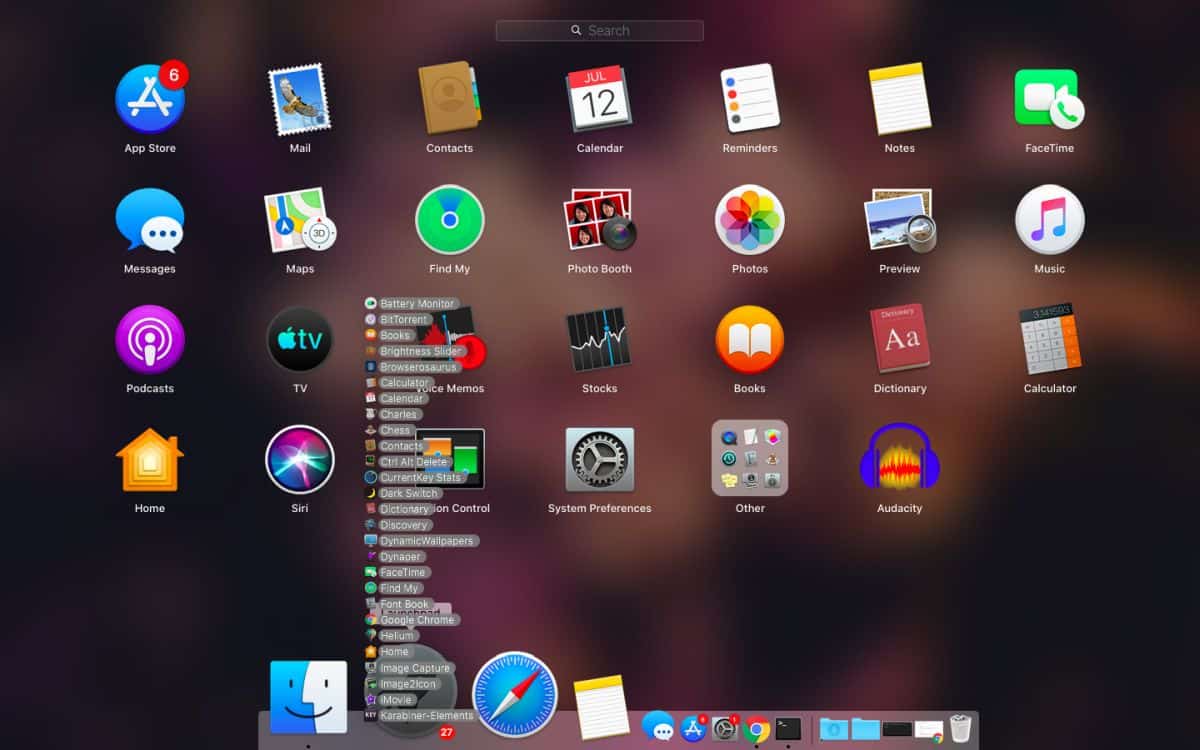Open the Podcasts app

(x=150, y=340)
